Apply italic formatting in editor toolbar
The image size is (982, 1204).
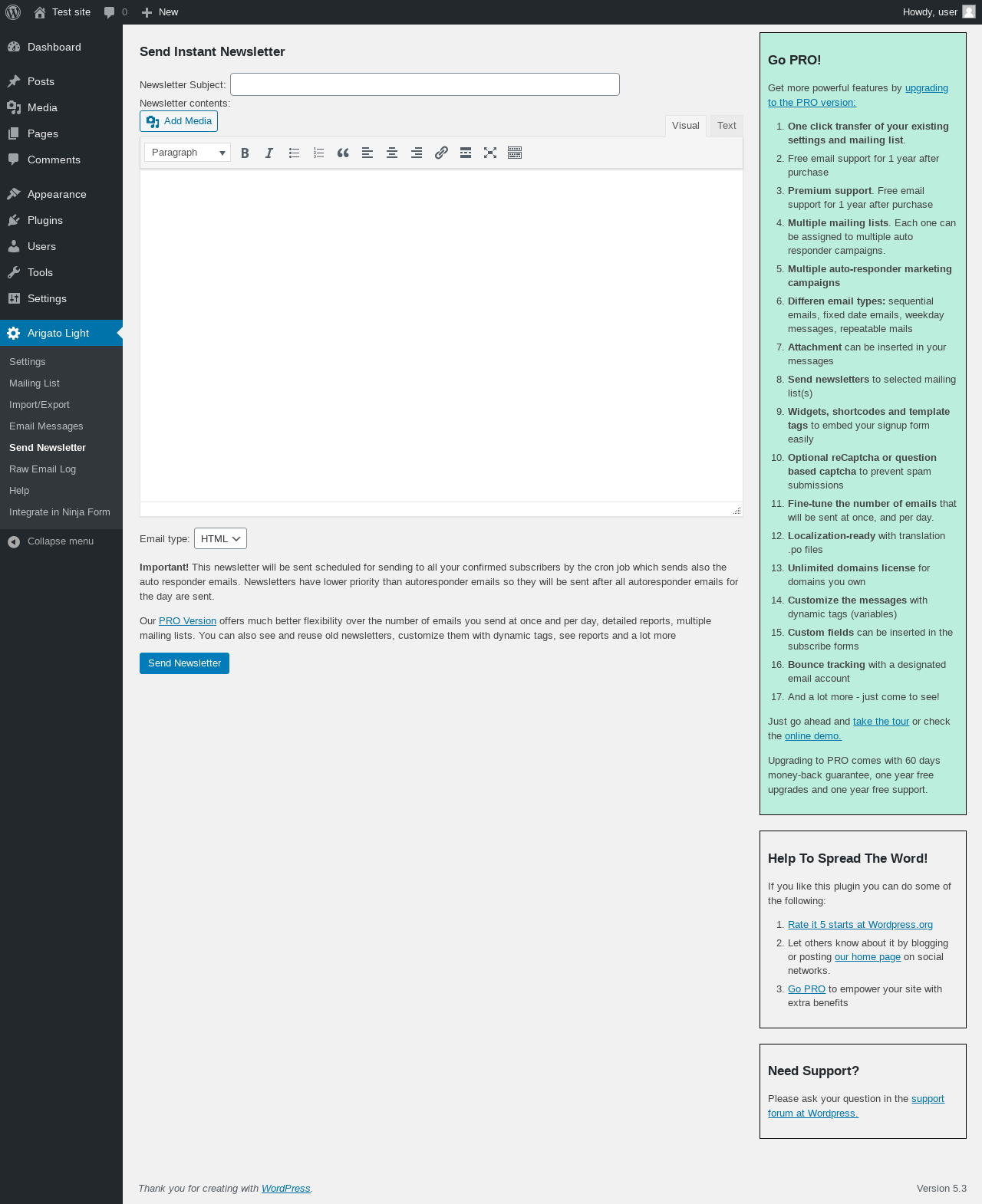pyautogui.click(x=269, y=153)
